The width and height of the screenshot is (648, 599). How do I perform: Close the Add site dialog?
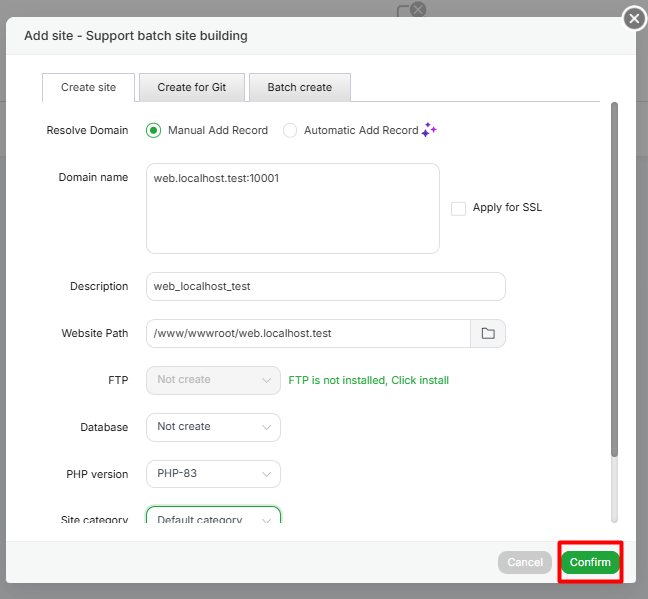pyautogui.click(x=634, y=19)
